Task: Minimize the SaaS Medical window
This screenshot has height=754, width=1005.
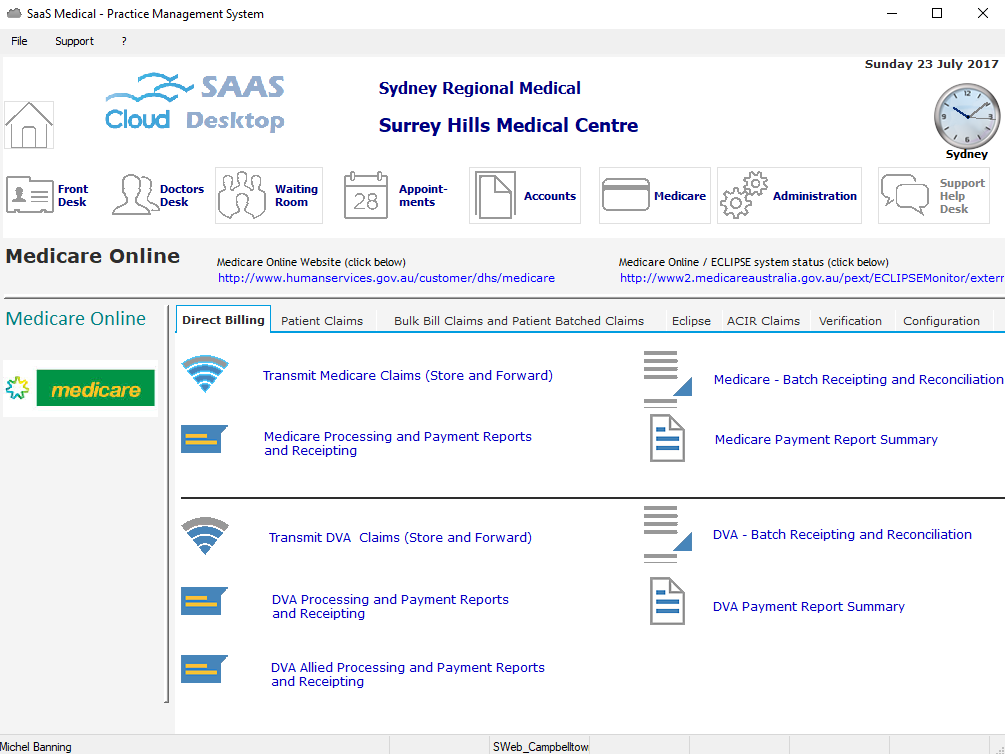Action: [892, 13]
